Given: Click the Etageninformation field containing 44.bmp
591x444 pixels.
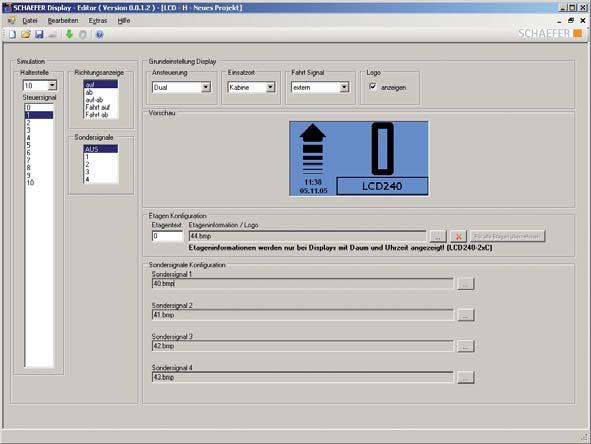Looking at the screenshot, I should (307, 236).
